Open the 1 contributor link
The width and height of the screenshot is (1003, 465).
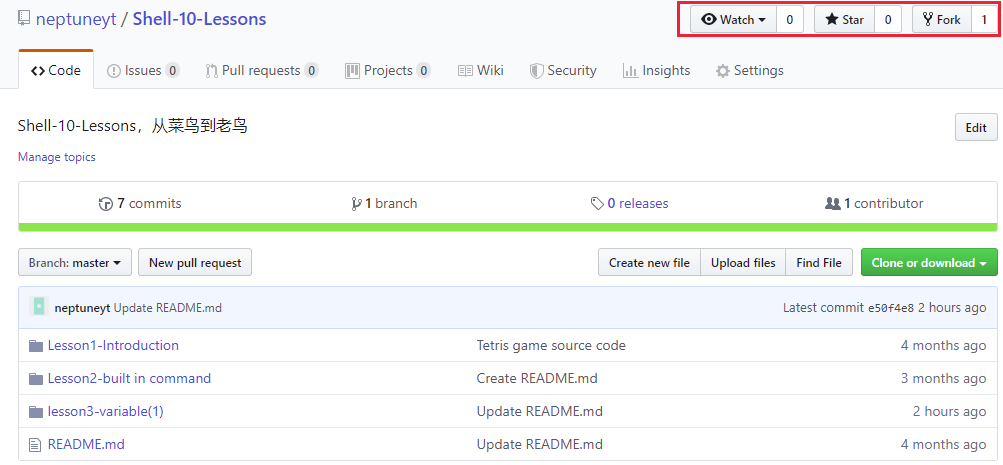(874, 203)
